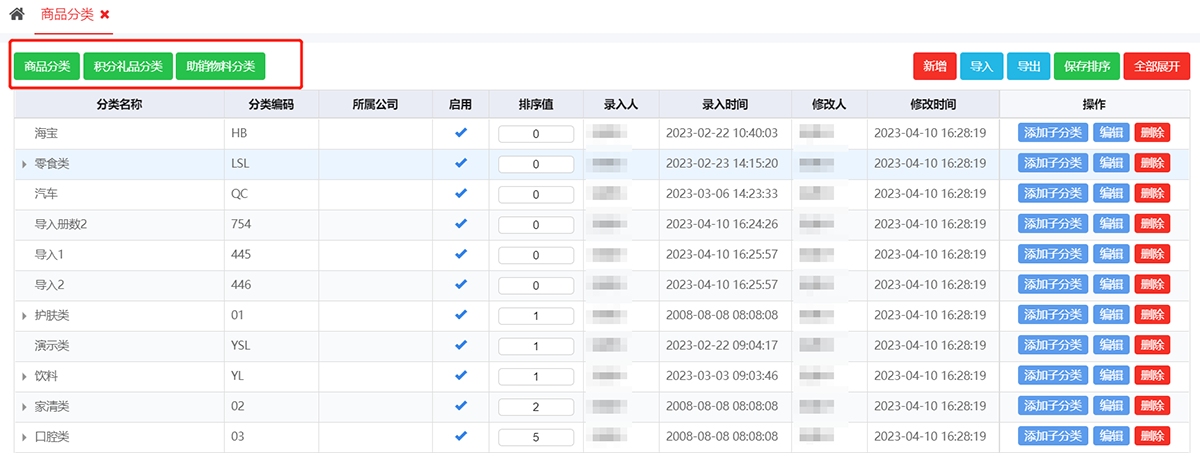
Task: Expand the 饮料 category row
Action: coord(24,377)
